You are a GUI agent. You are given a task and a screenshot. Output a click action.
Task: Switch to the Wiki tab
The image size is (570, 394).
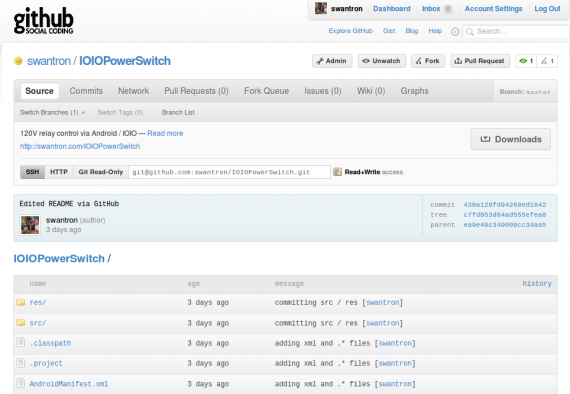tap(371, 91)
